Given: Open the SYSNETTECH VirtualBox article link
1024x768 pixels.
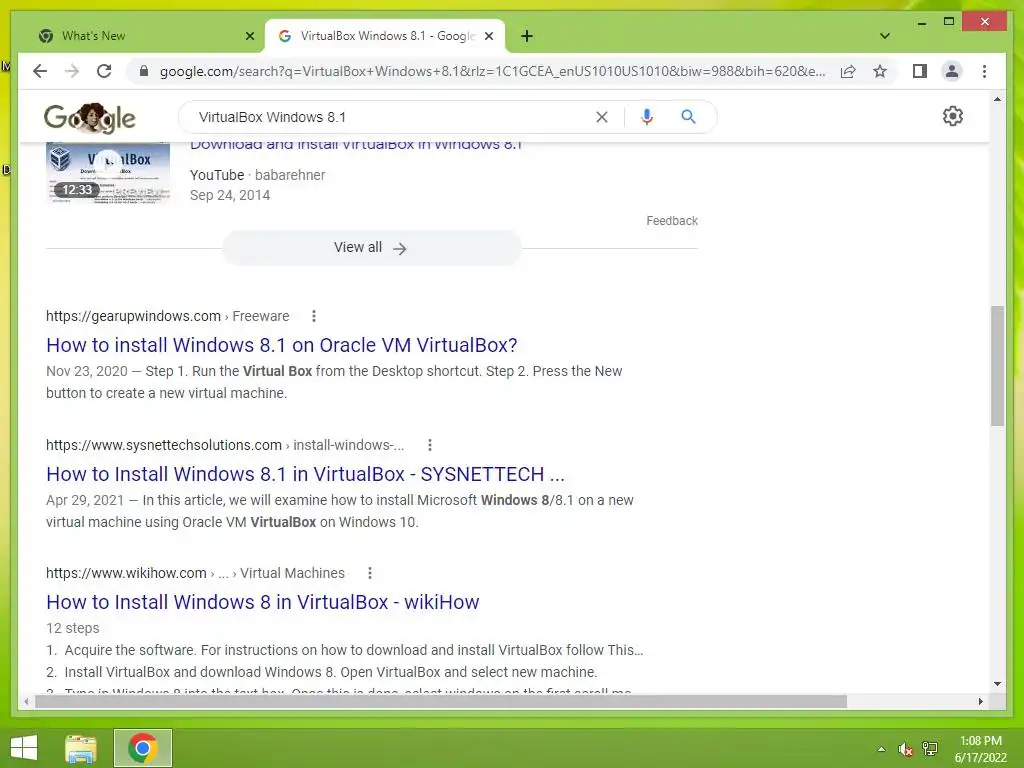Looking at the screenshot, I should 305,473.
